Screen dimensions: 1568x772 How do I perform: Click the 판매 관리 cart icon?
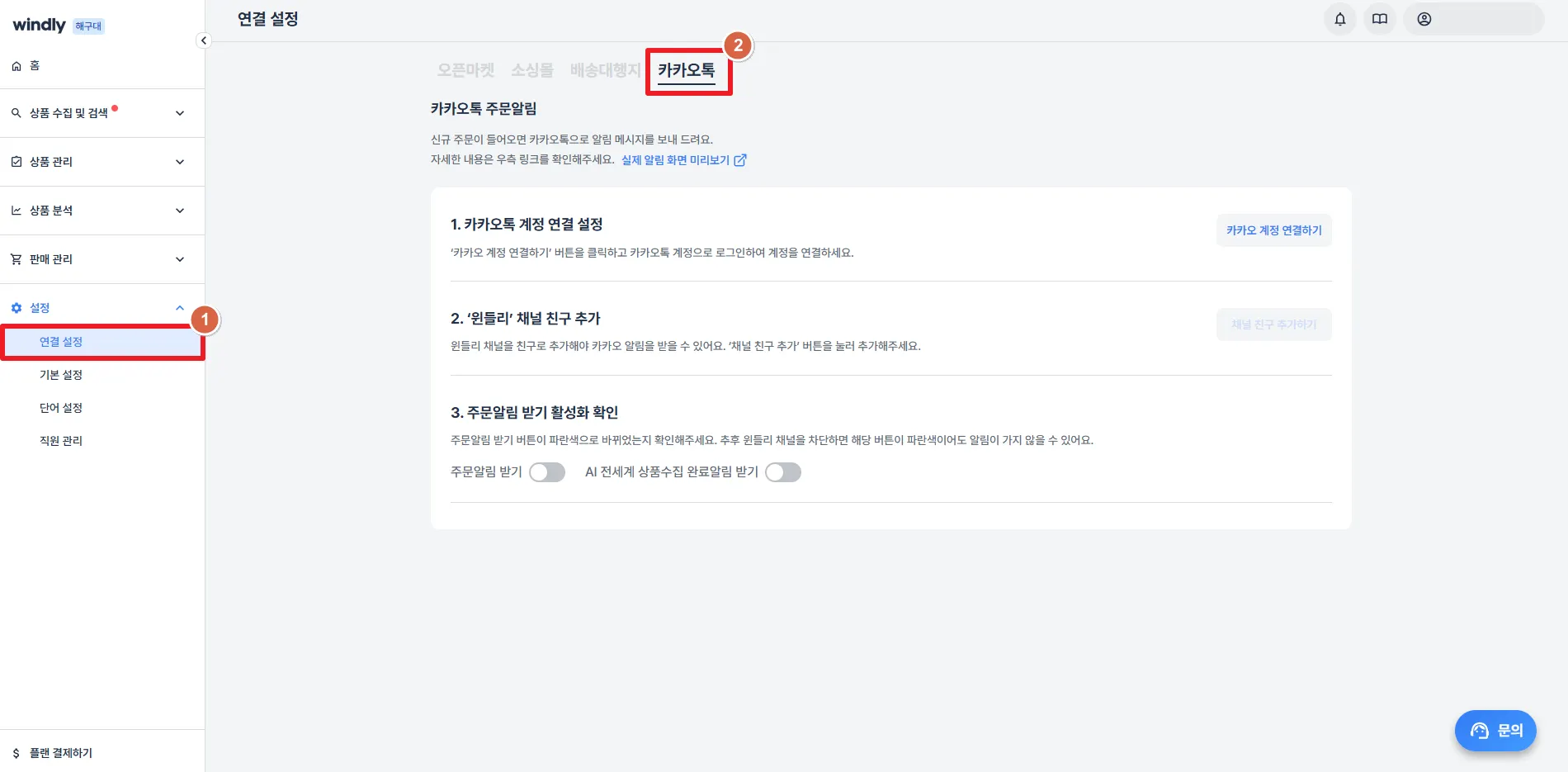[17, 259]
